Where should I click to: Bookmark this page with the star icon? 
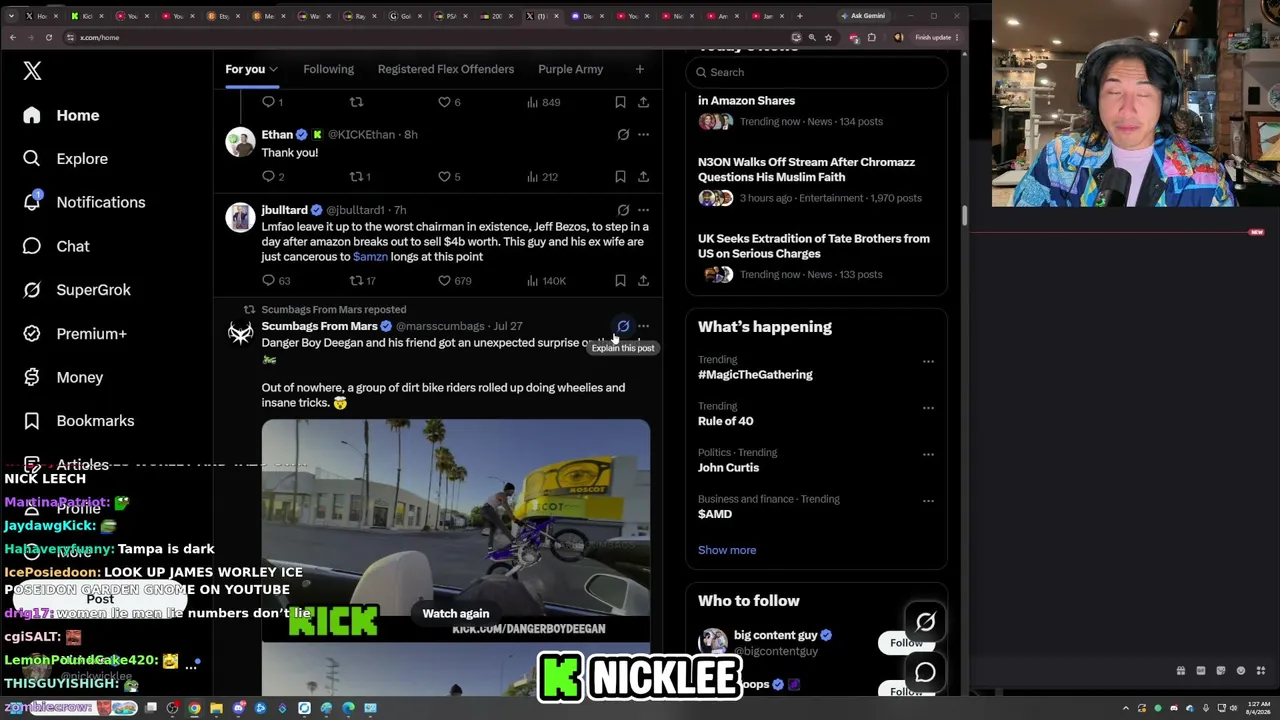[x=828, y=37]
